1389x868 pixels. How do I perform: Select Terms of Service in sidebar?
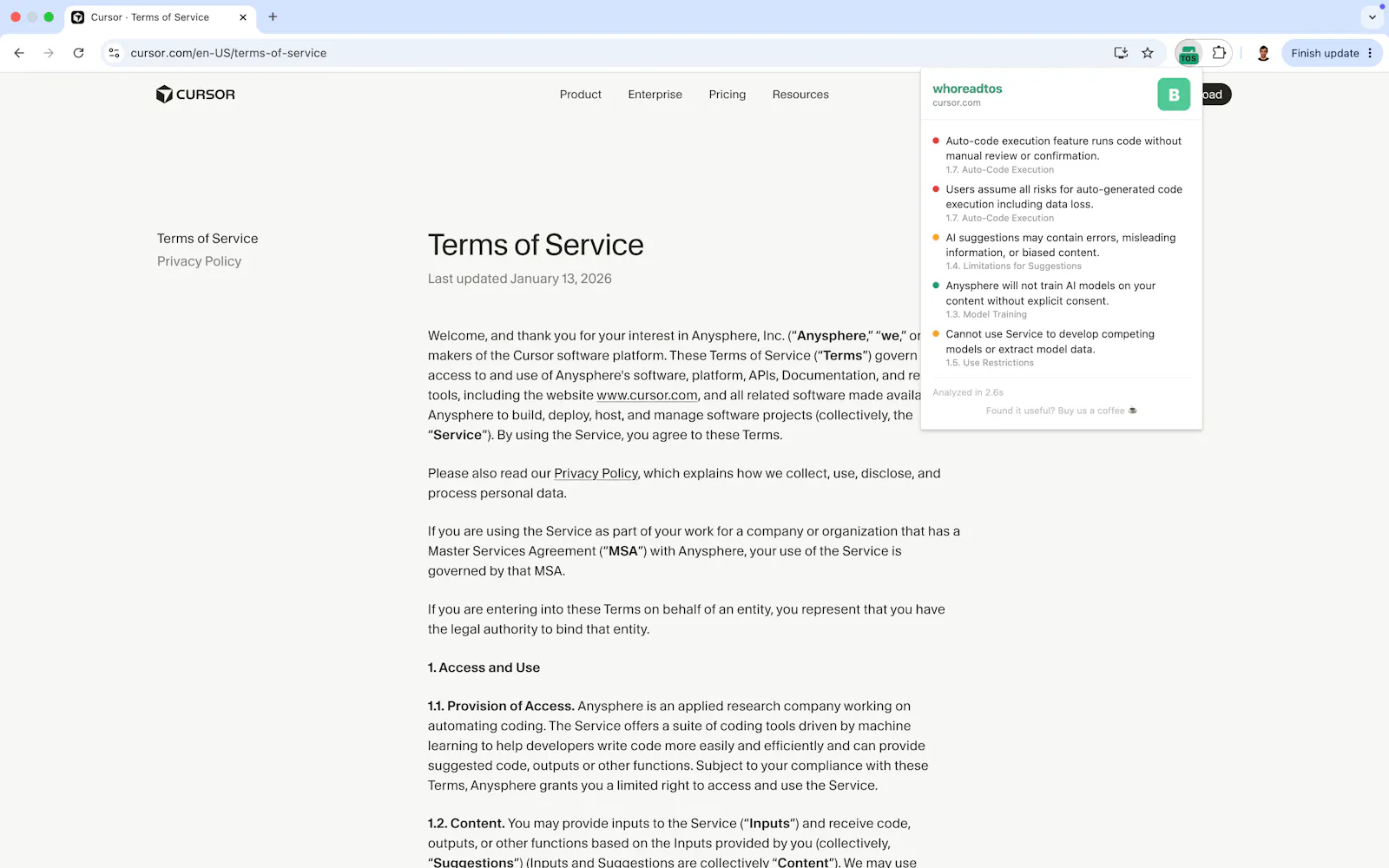coord(207,239)
